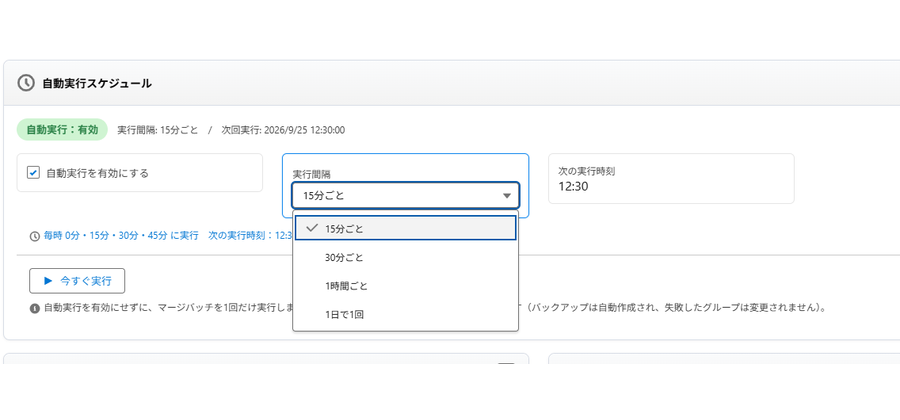
Task: Click the 実行間隔: 15分ごと status text
Action: click(x=158, y=130)
